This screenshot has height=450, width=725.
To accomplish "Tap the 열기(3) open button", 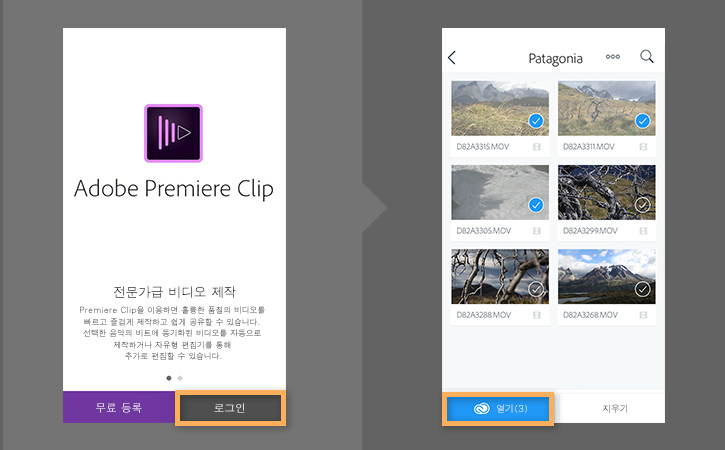I will coord(498,409).
